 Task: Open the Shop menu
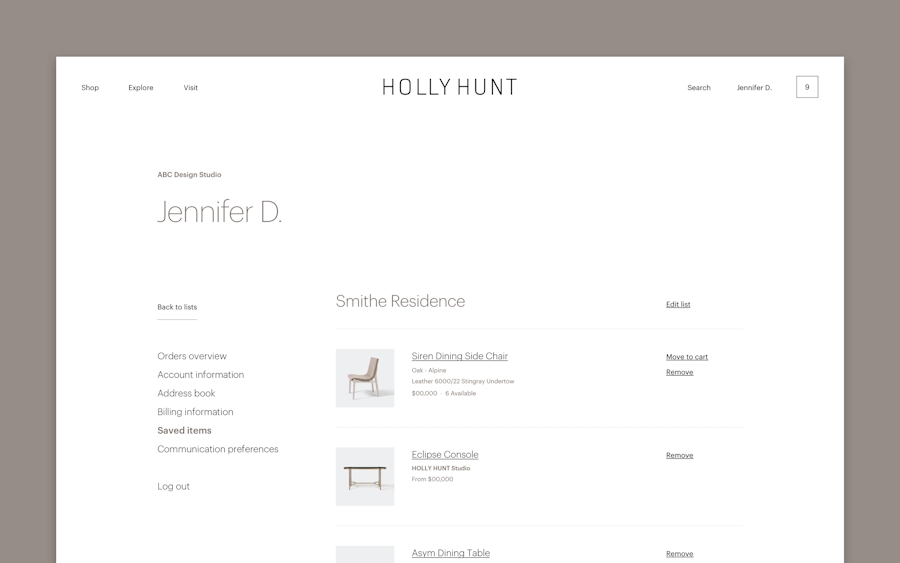[90, 88]
